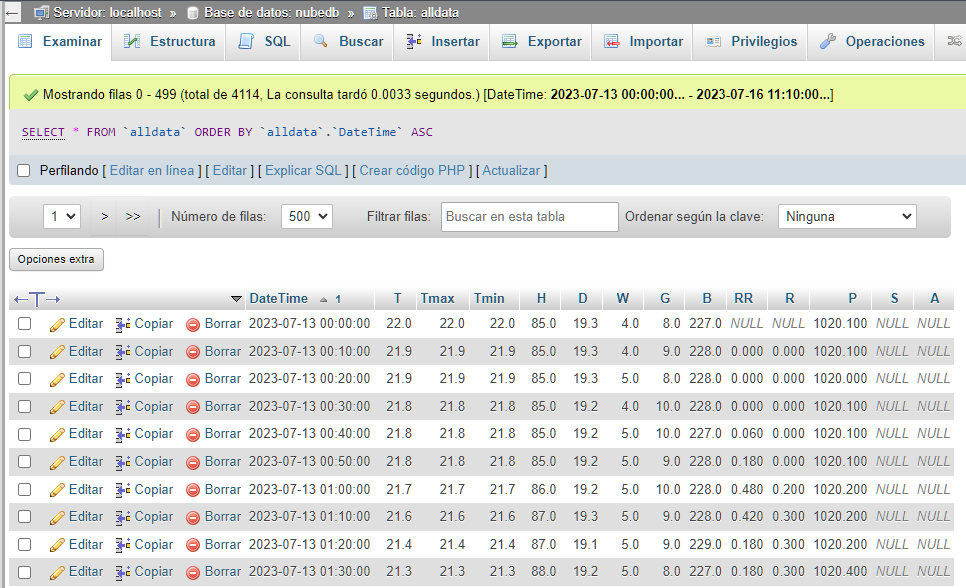Click the table icon next to alldata

(x=370, y=13)
